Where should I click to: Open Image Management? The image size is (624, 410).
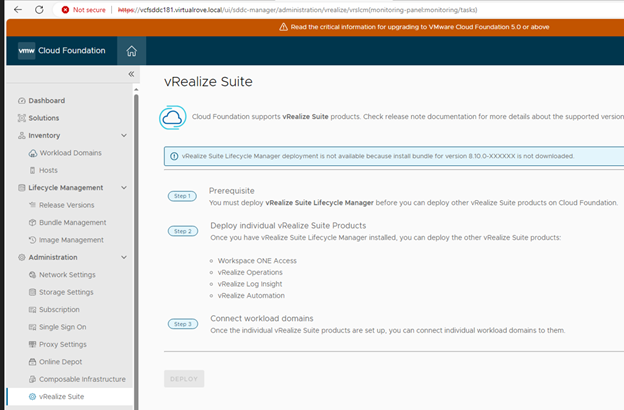point(71,240)
